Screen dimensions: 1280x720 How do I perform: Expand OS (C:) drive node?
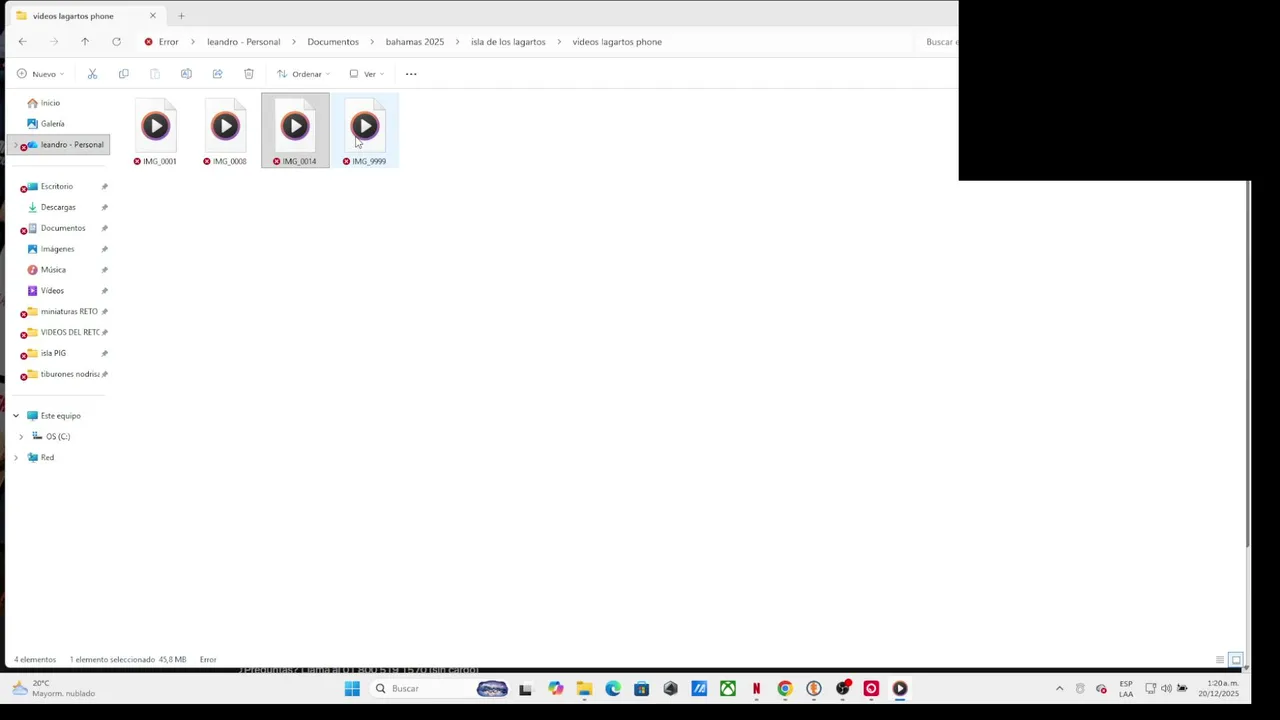pos(21,437)
